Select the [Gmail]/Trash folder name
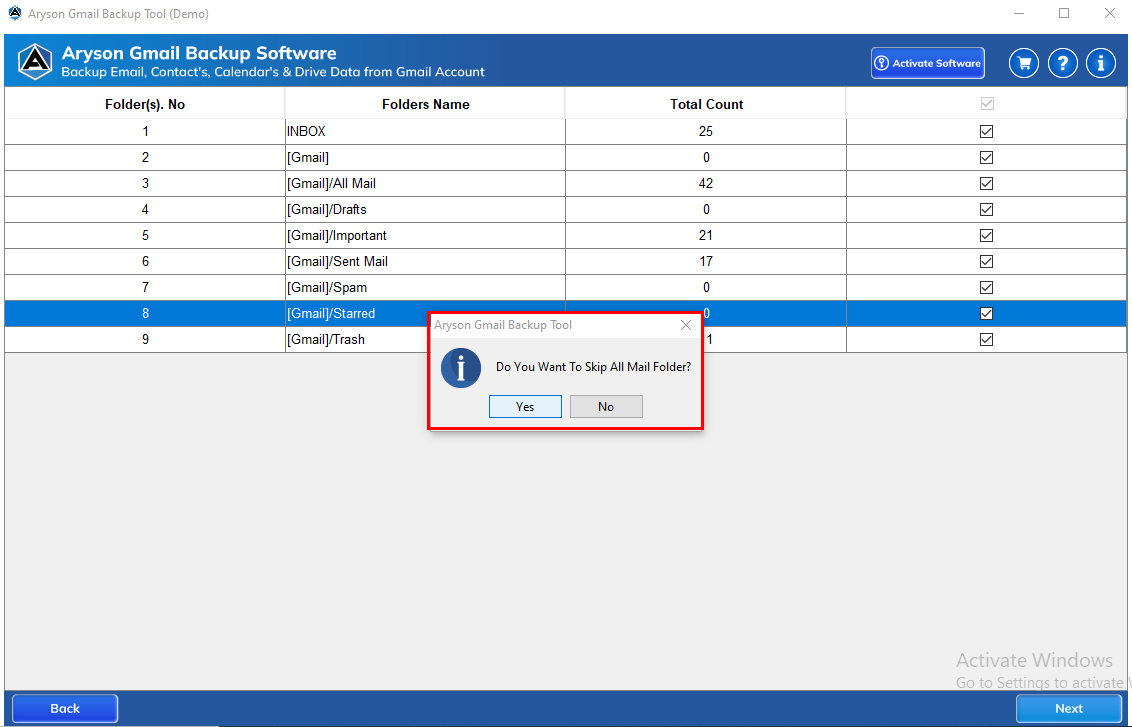The width and height of the screenshot is (1132, 727). point(326,339)
